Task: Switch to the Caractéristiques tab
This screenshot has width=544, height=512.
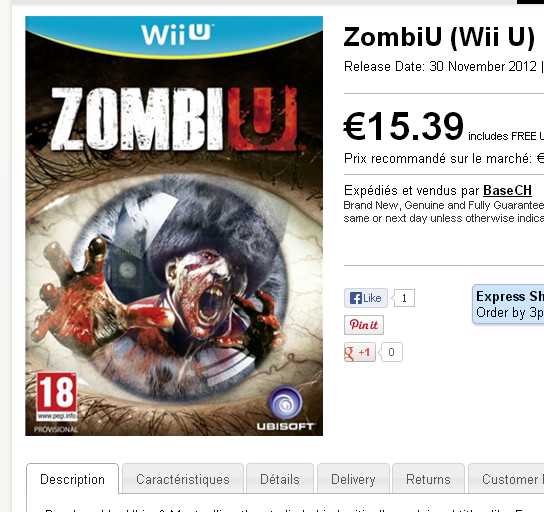Action: coord(183,479)
